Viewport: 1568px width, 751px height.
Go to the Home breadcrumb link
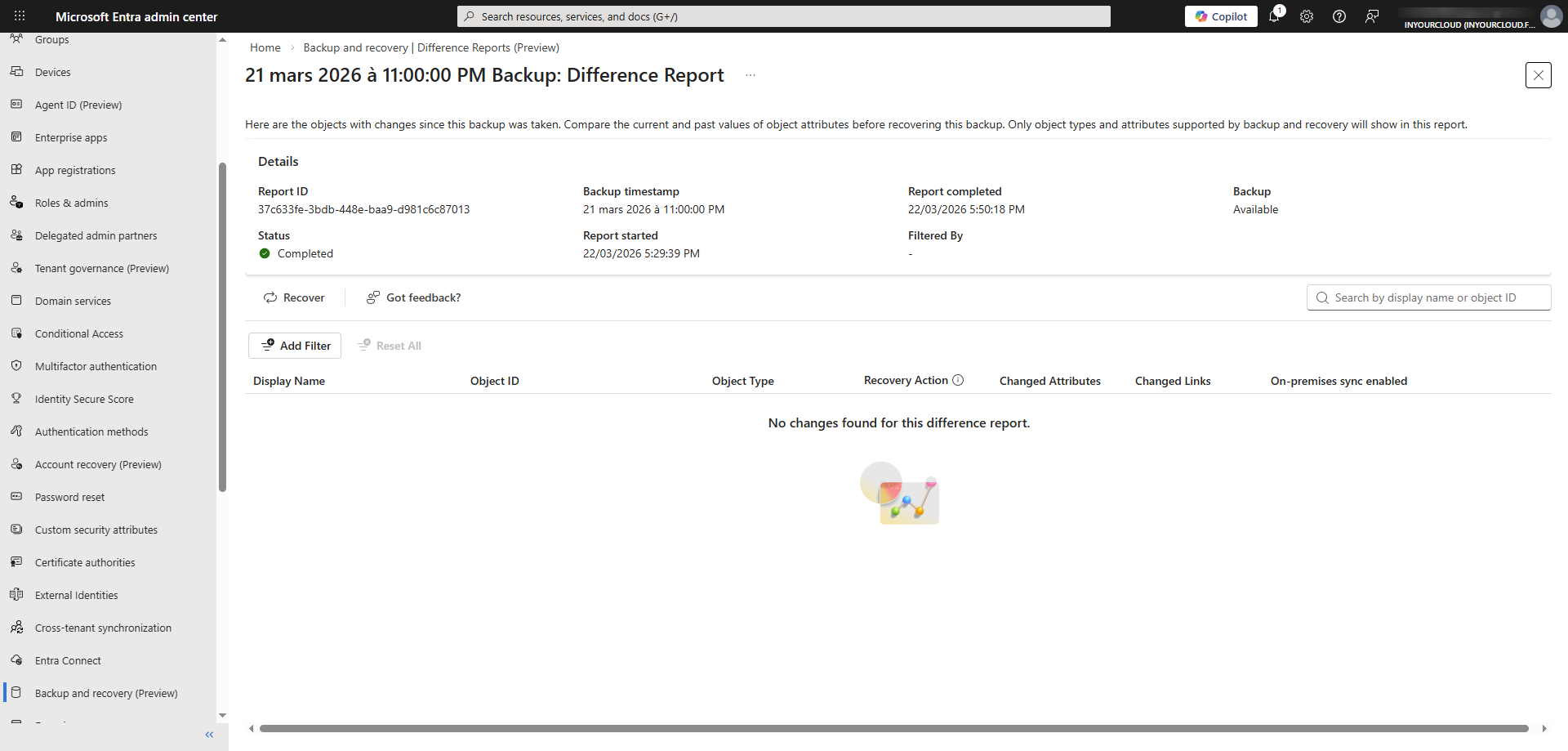(x=265, y=47)
